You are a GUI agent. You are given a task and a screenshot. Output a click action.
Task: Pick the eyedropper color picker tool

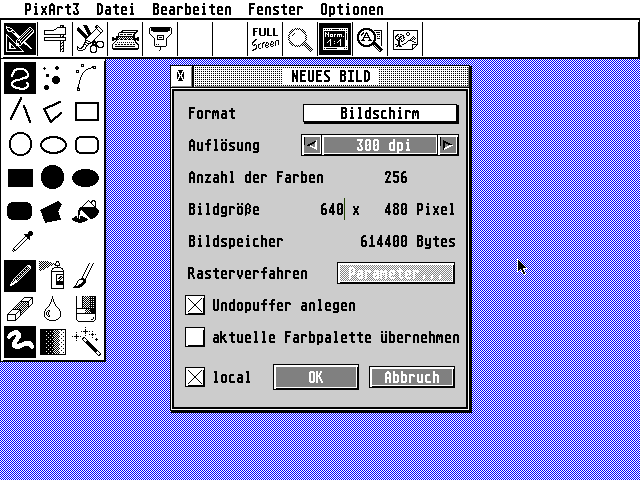point(20,243)
